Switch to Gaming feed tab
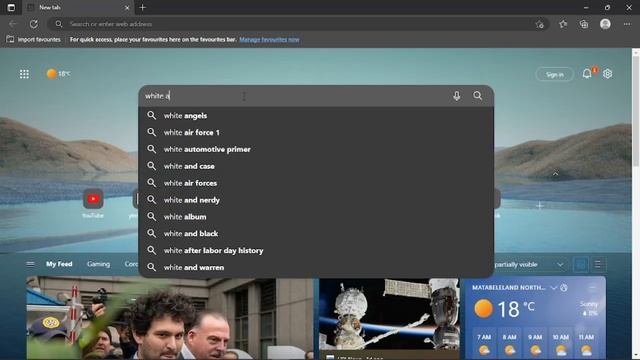 (x=98, y=264)
